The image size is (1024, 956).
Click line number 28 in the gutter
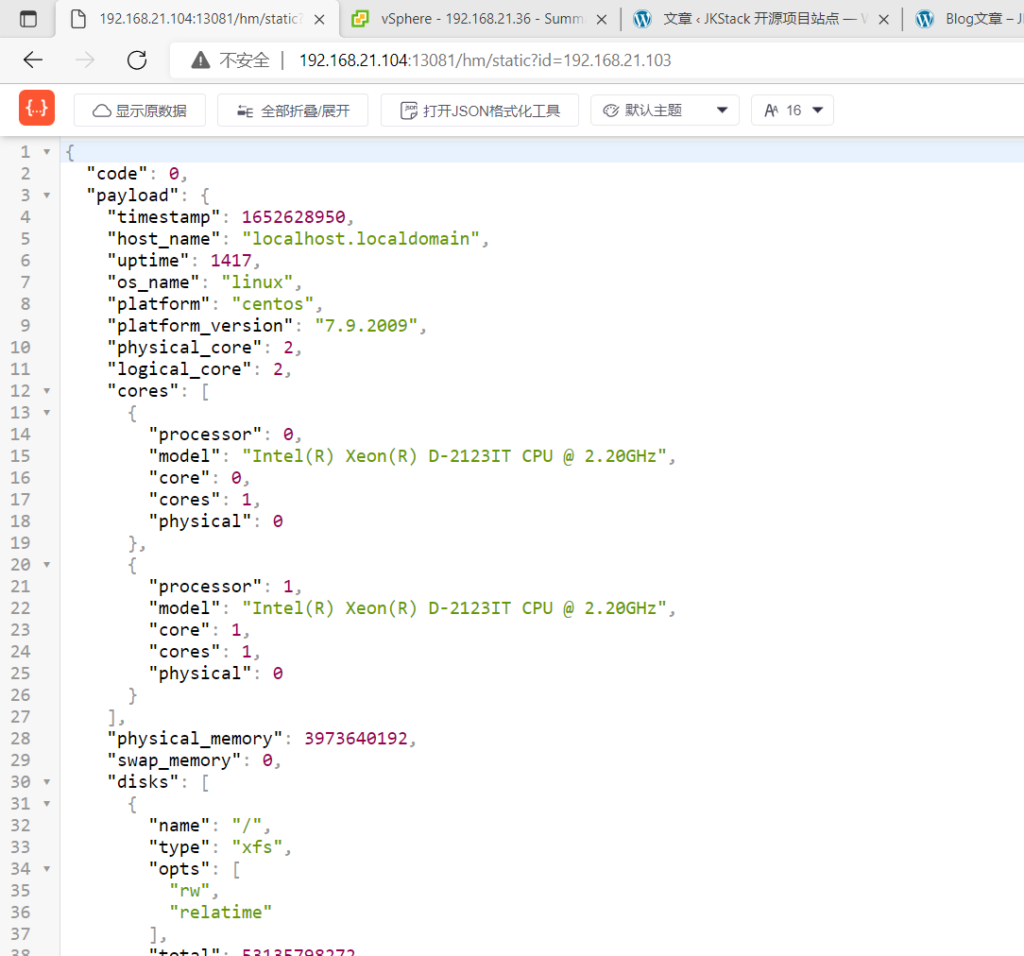20,739
